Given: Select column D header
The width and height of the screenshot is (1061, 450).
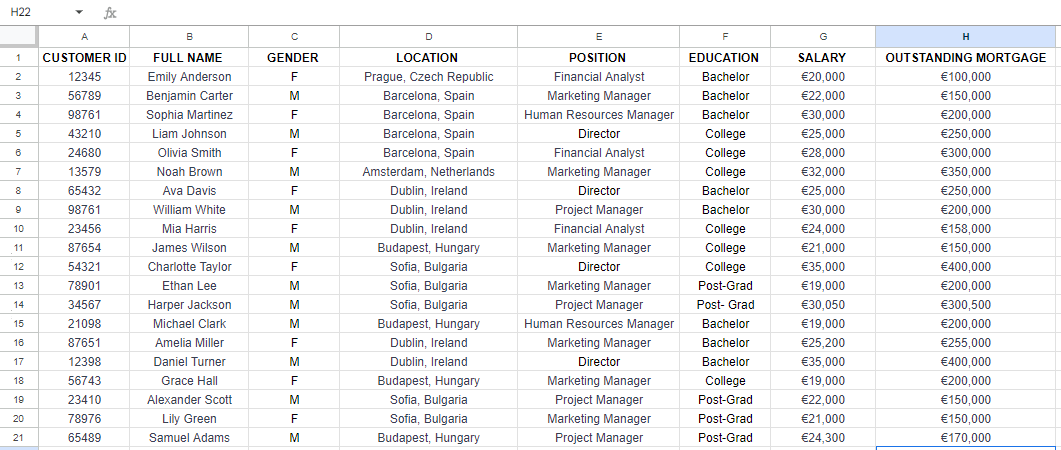Looking at the screenshot, I should [x=428, y=36].
